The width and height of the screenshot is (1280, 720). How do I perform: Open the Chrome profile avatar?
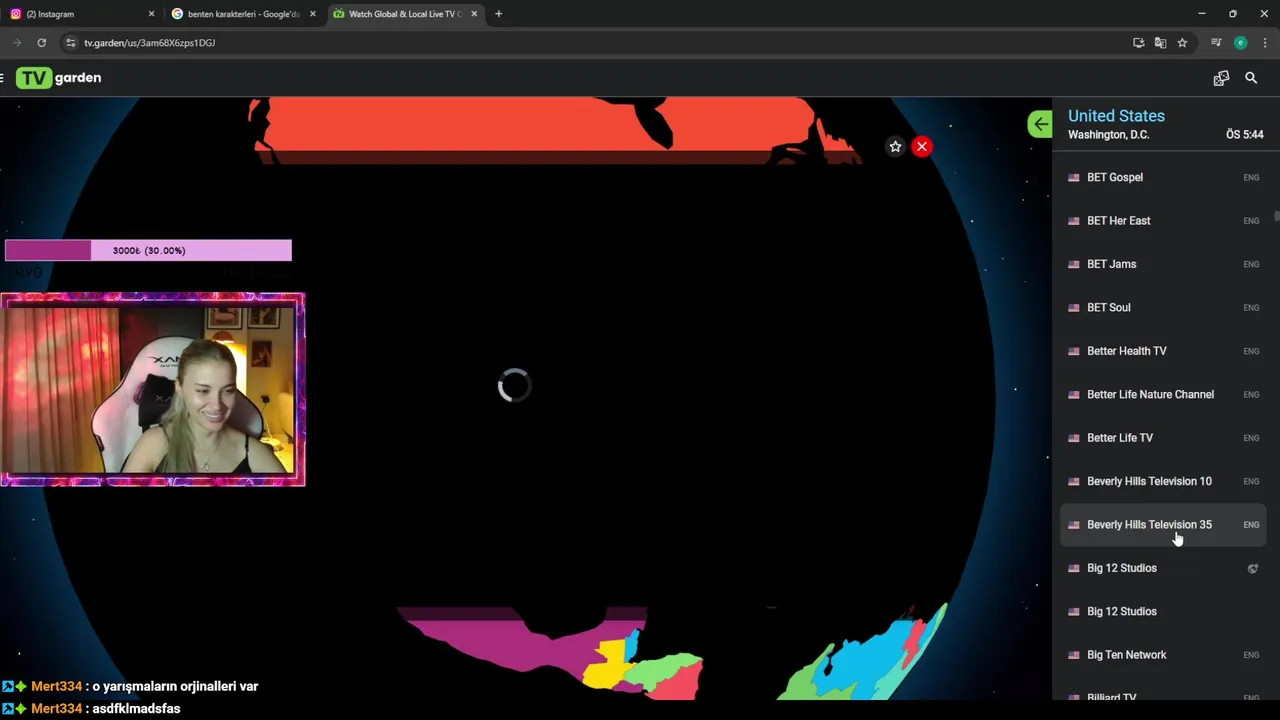point(1240,43)
